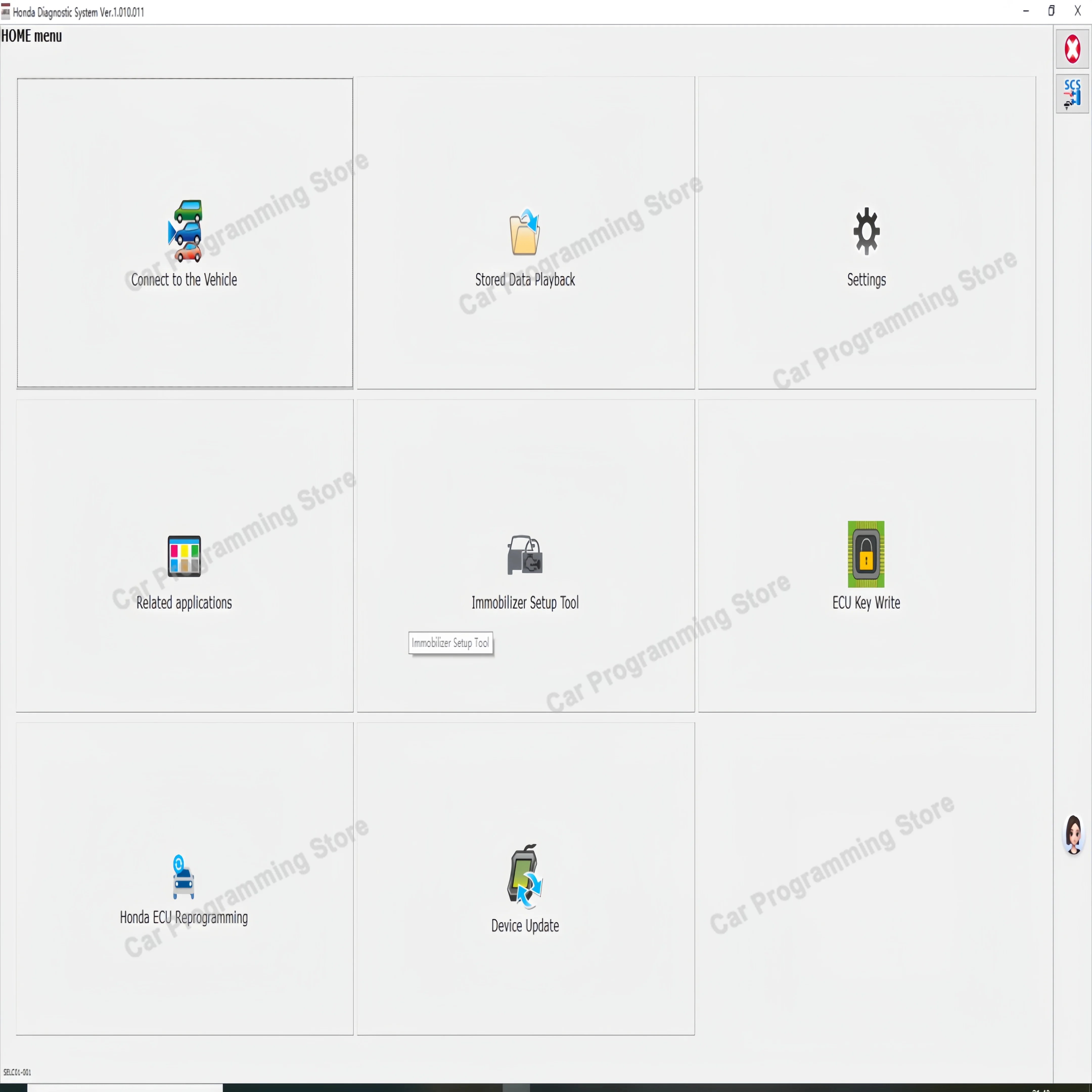Viewport: 1092px width, 1092px height.
Task: Click the Immobilizer Setup Tool tooltip
Action: (450, 643)
